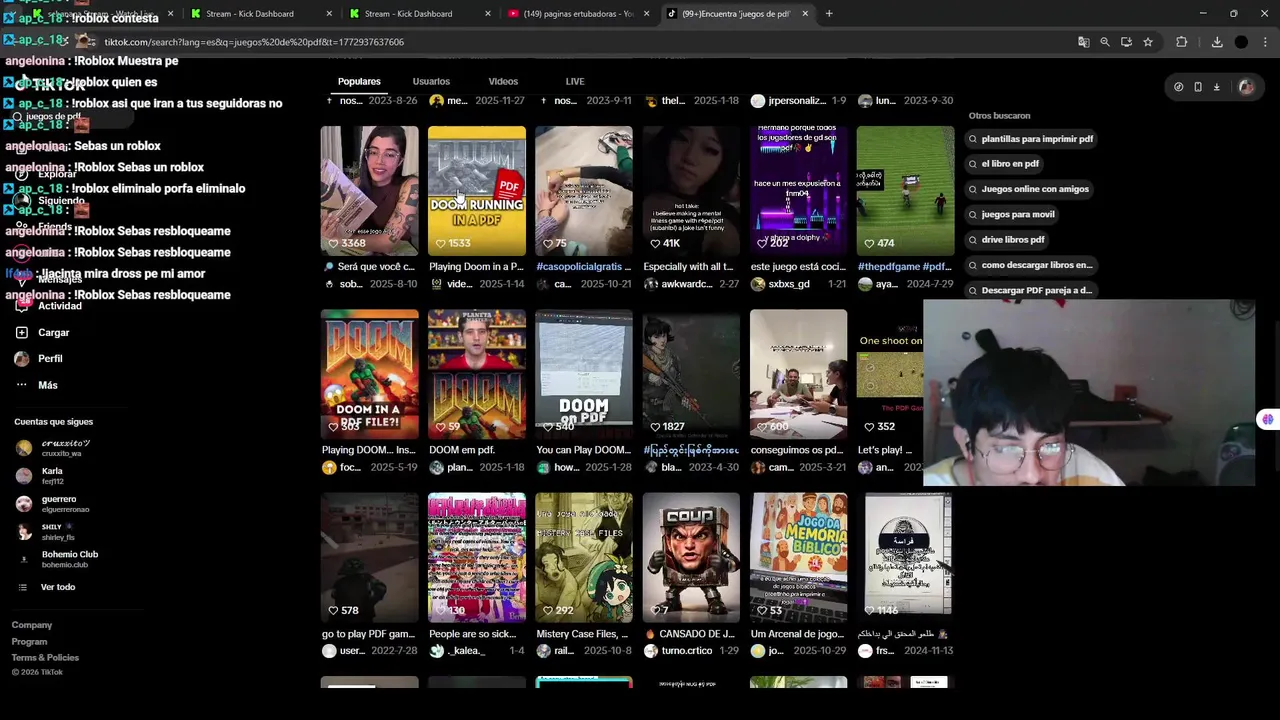Click the zoom magnifier icon in address bar
Screen dimensions: 1280x720
[1105, 42]
